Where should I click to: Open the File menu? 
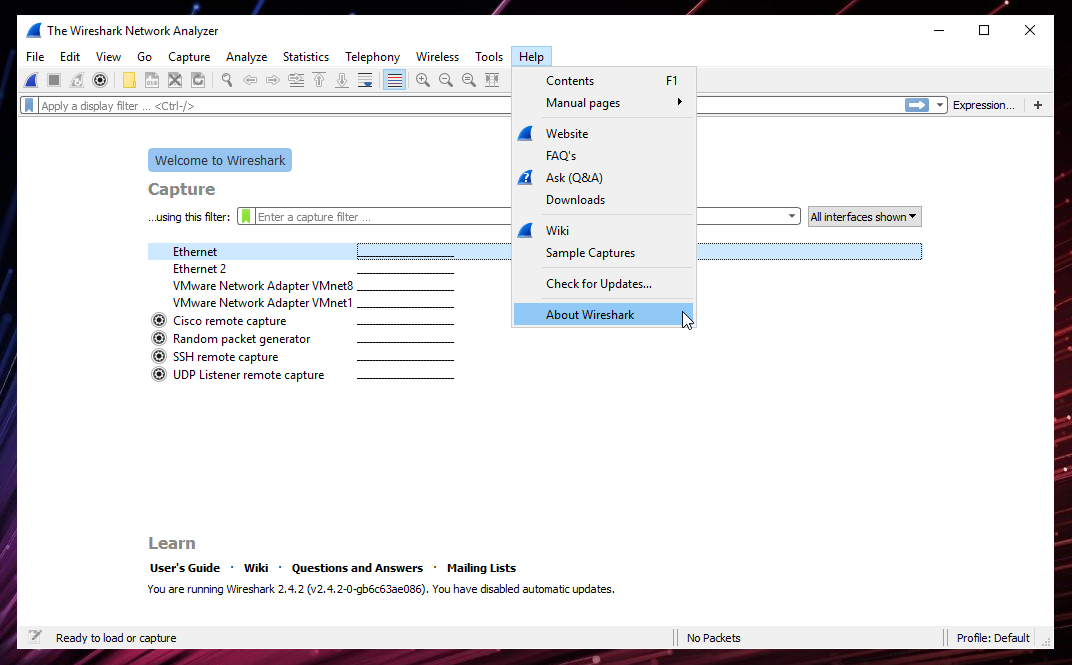tap(35, 57)
